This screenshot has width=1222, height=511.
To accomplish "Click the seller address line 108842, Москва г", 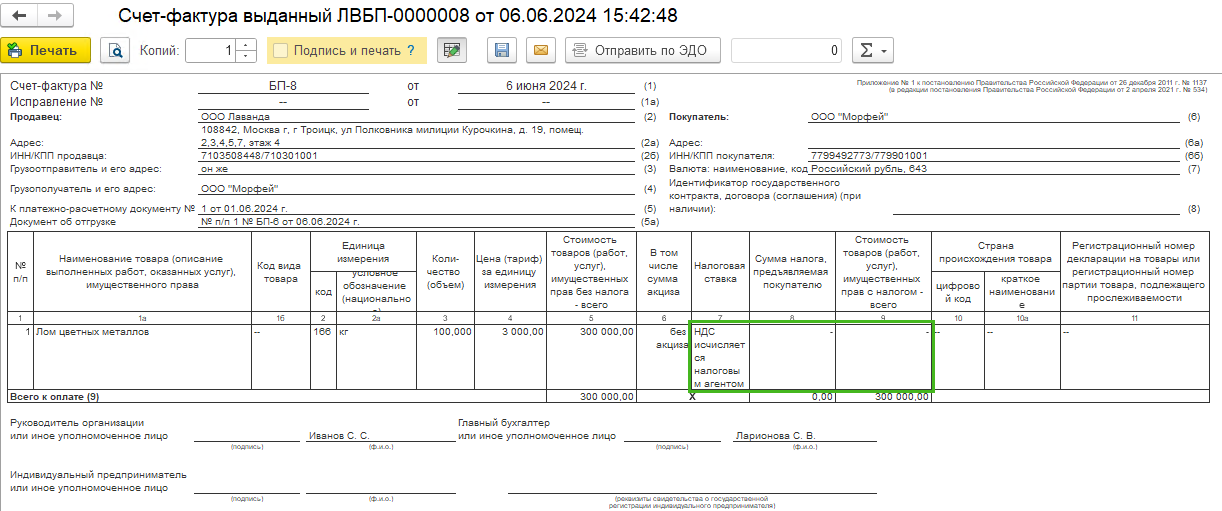I will pos(392,130).
